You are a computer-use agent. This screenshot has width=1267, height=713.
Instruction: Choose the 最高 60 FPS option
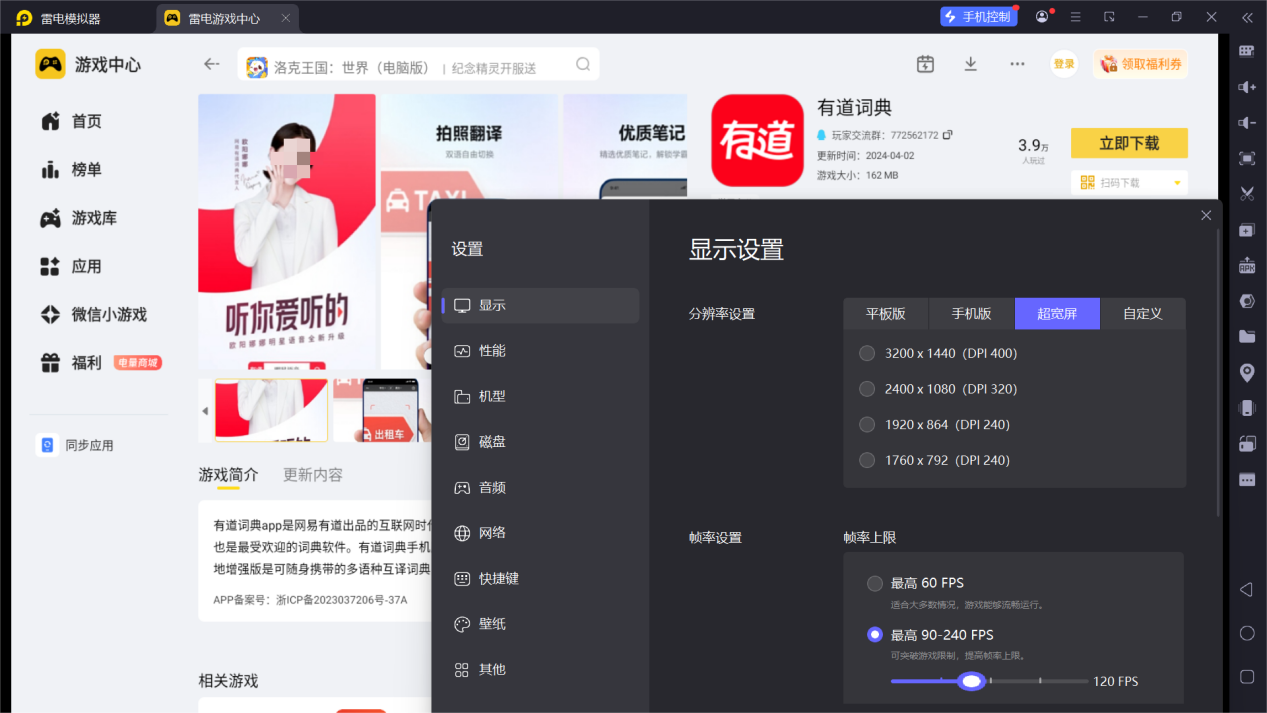[875, 583]
